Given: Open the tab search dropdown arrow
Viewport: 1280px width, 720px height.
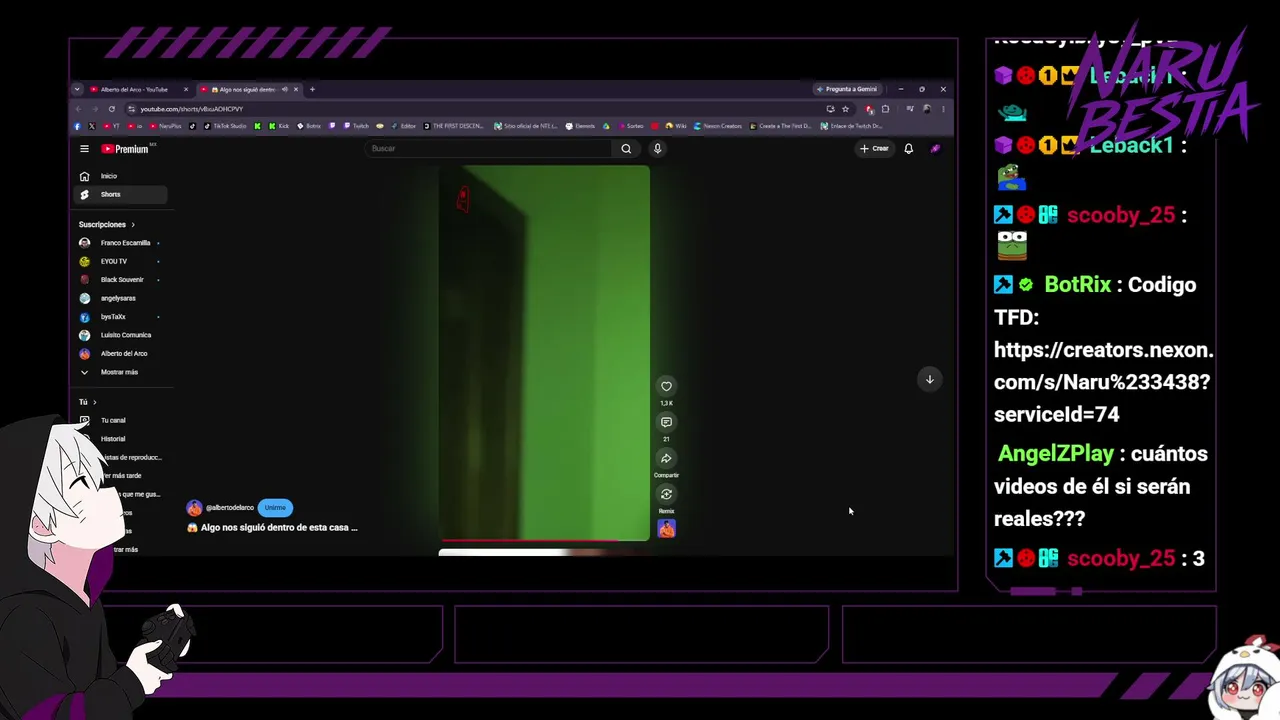Looking at the screenshot, I should pos(77,90).
